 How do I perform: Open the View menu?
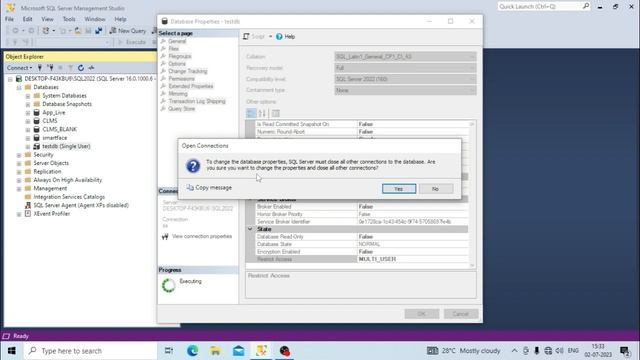(x=47, y=19)
